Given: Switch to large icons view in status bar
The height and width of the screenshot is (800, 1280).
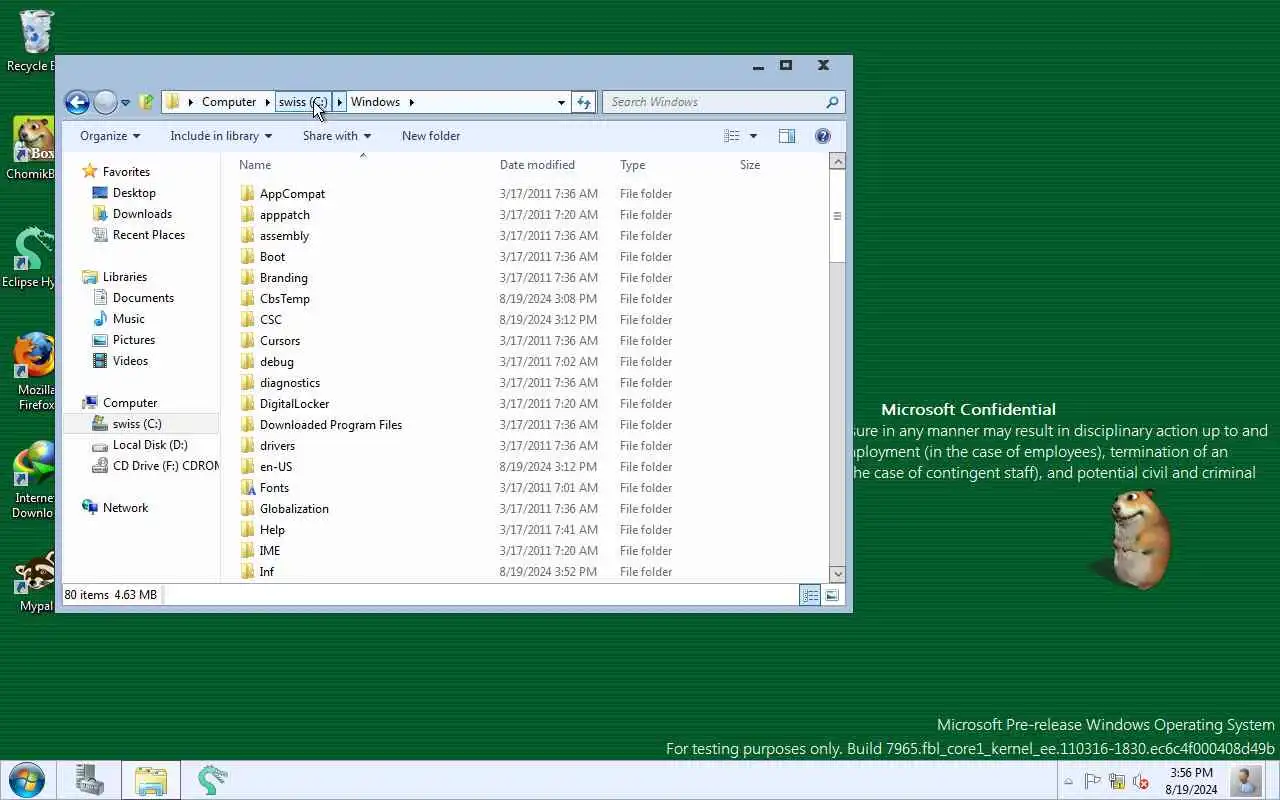Looking at the screenshot, I should coord(832,595).
